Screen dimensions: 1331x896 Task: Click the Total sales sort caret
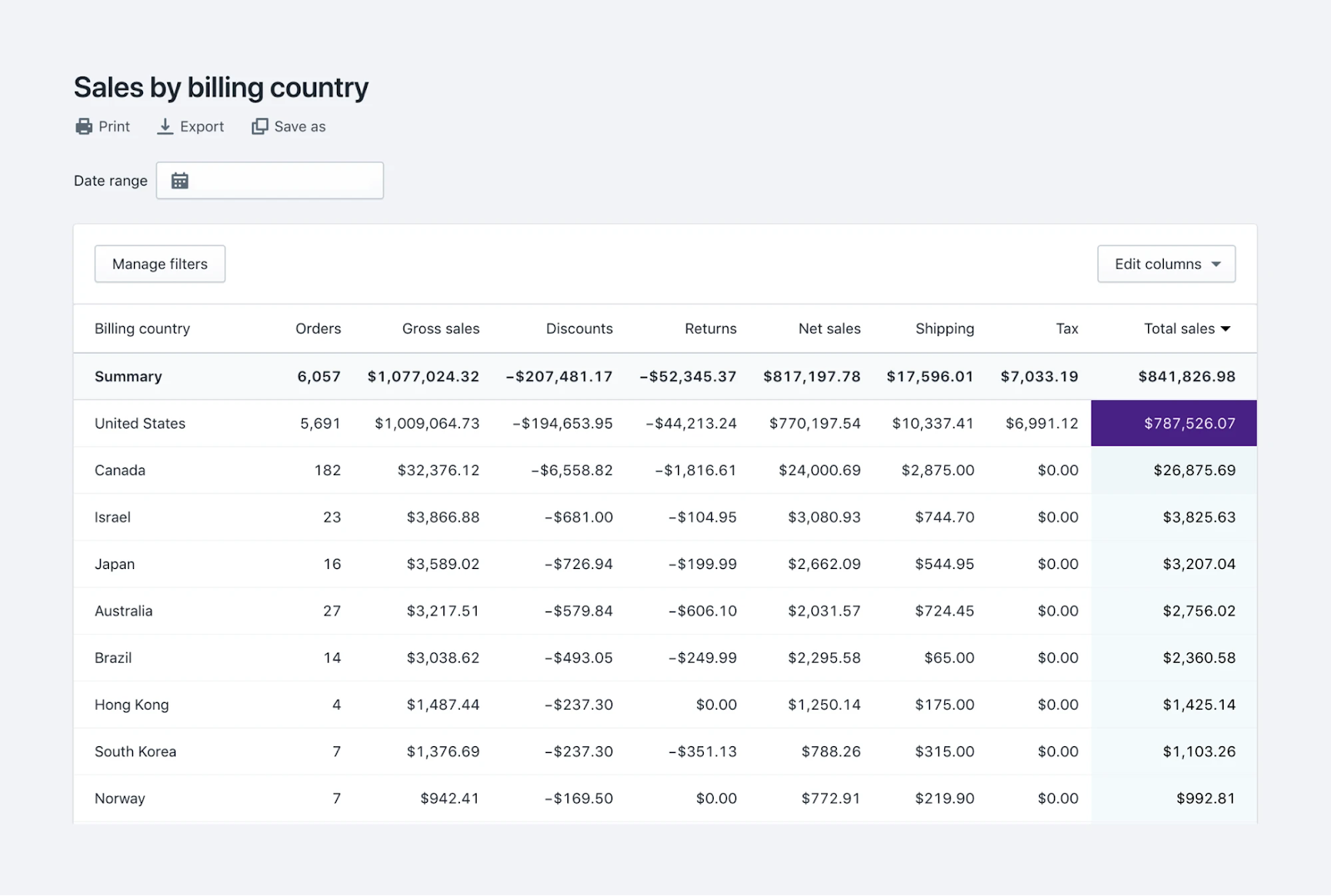coord(1225,329)
